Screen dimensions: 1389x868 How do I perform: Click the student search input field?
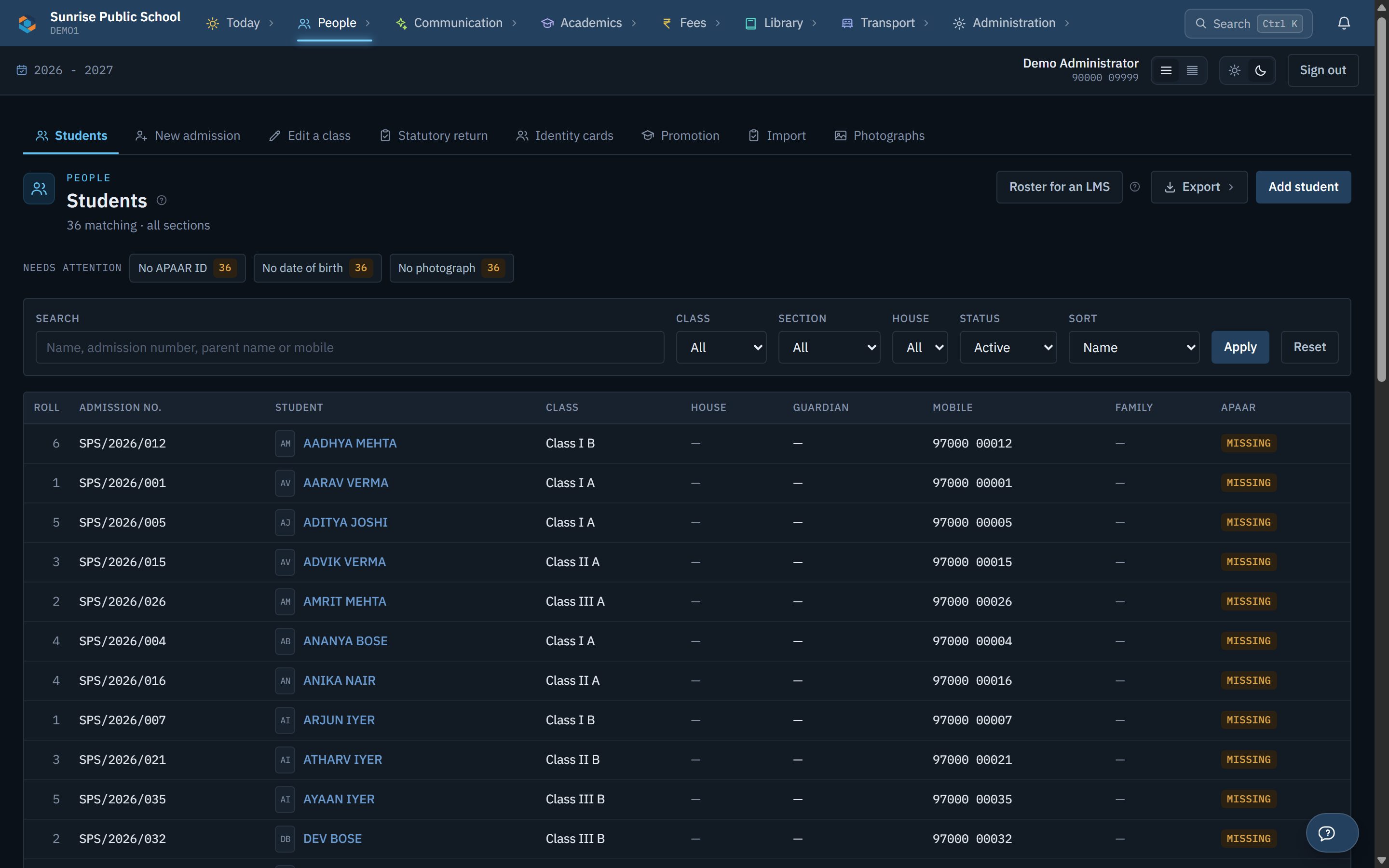350,347
